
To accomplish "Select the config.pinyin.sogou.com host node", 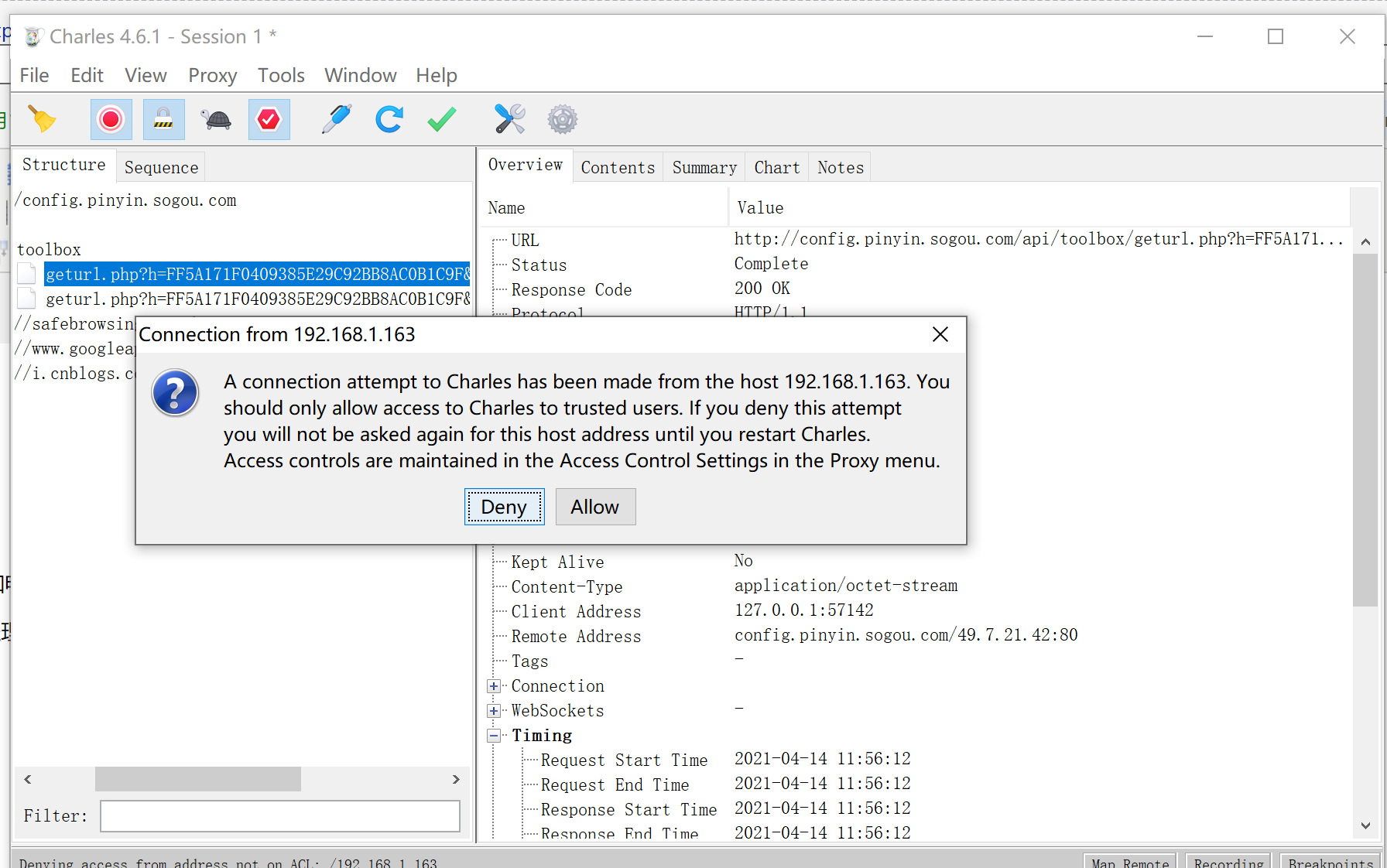I will click(x=128, y=200).
